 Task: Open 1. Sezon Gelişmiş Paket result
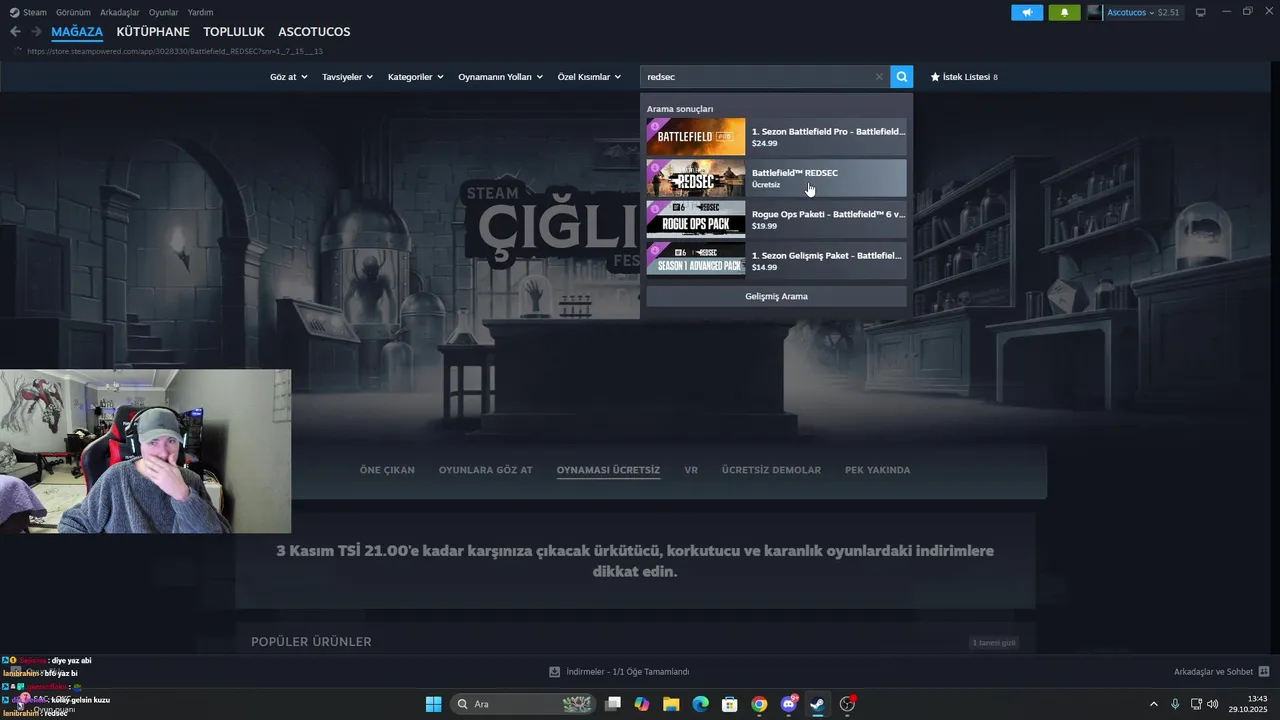tap(776, 260)
